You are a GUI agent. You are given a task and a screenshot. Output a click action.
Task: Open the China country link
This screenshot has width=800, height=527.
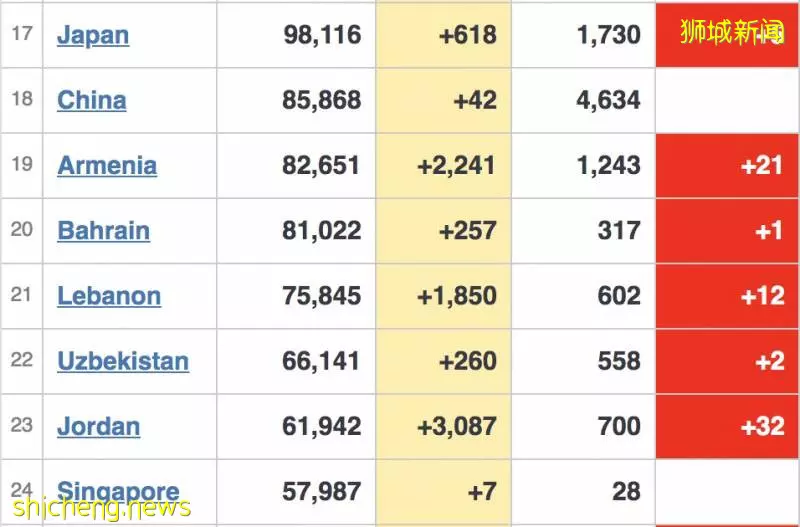pyautogui.click(x=92, y=100)
